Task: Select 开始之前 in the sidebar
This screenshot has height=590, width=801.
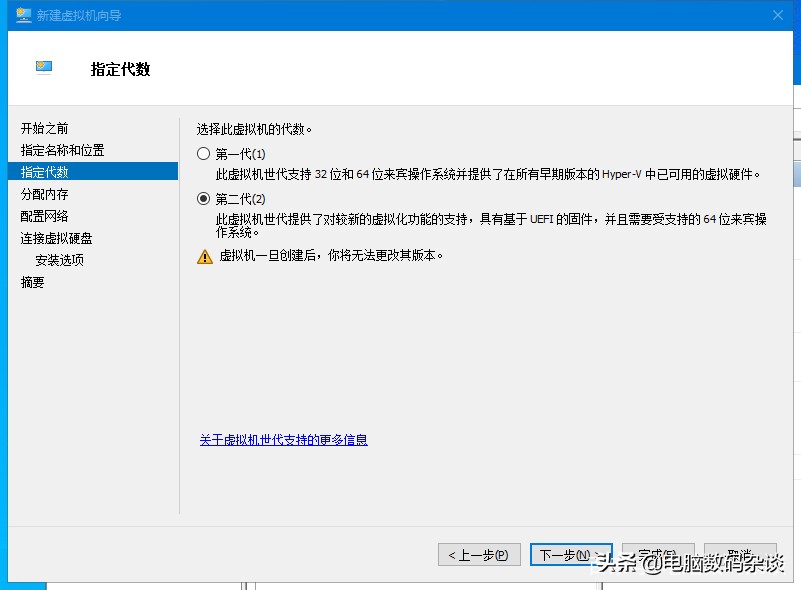Action: 47,127
